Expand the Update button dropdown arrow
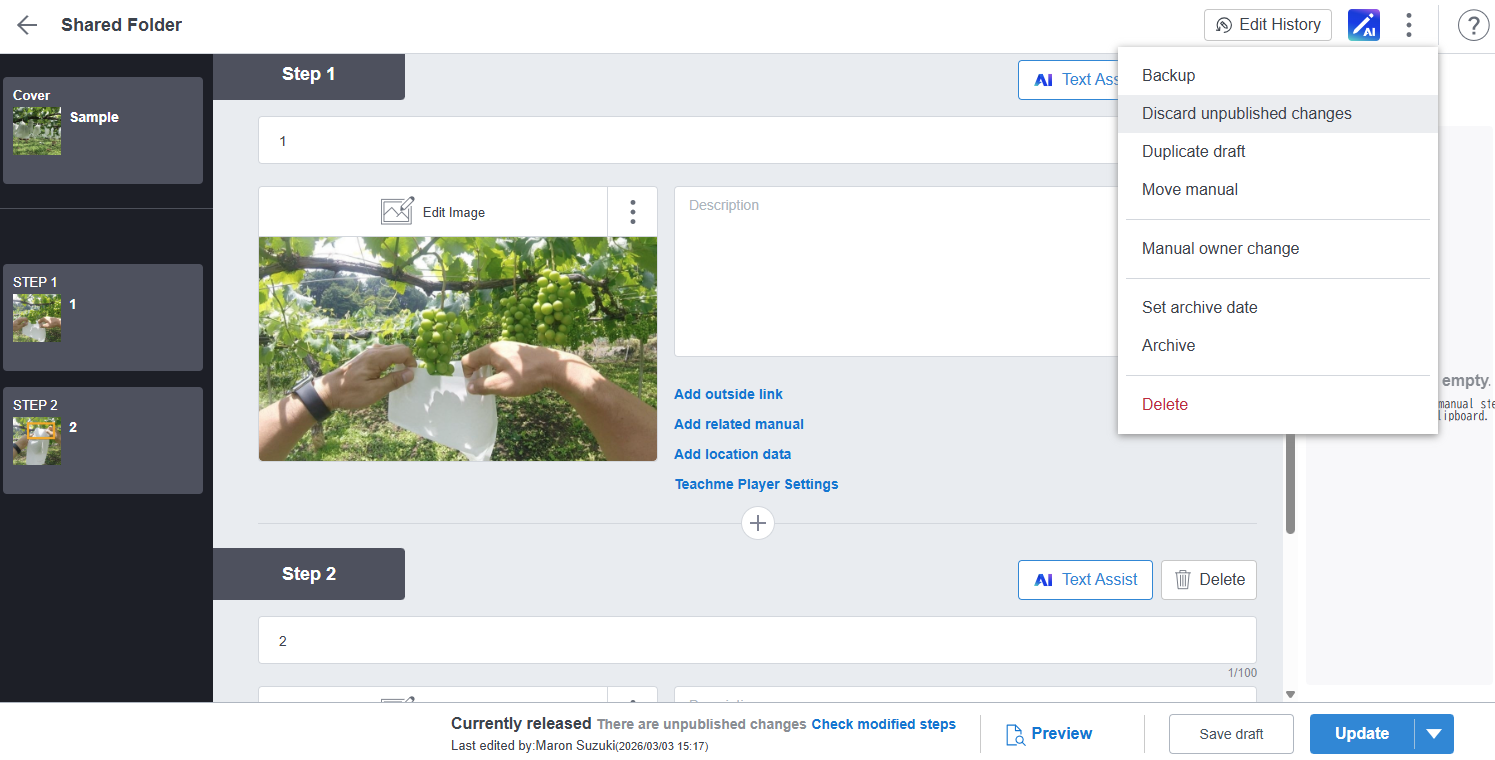Screen dimensions: 1495x760 click(1437, 733)
